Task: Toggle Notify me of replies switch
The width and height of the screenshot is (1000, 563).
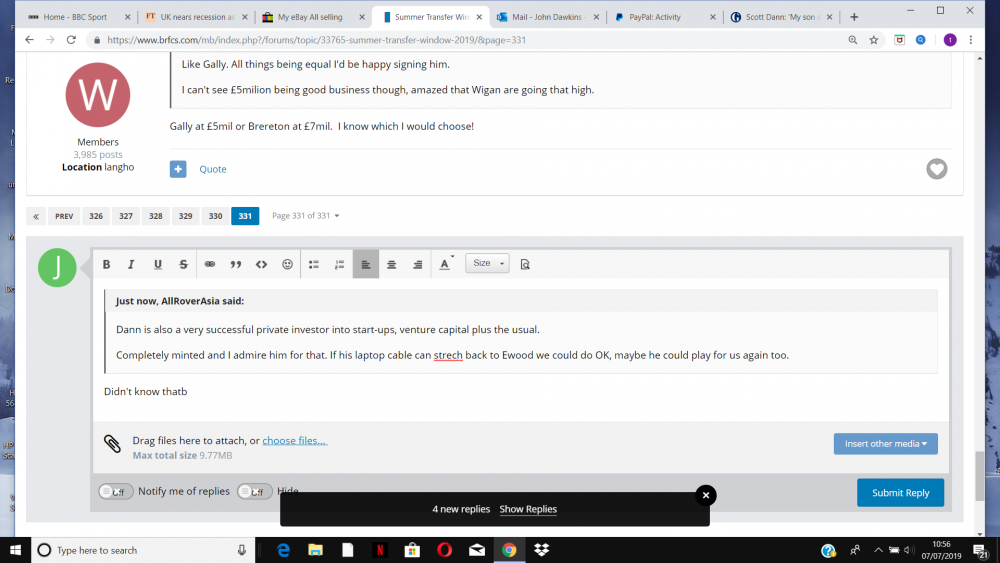Action: [x=116, y=491]
